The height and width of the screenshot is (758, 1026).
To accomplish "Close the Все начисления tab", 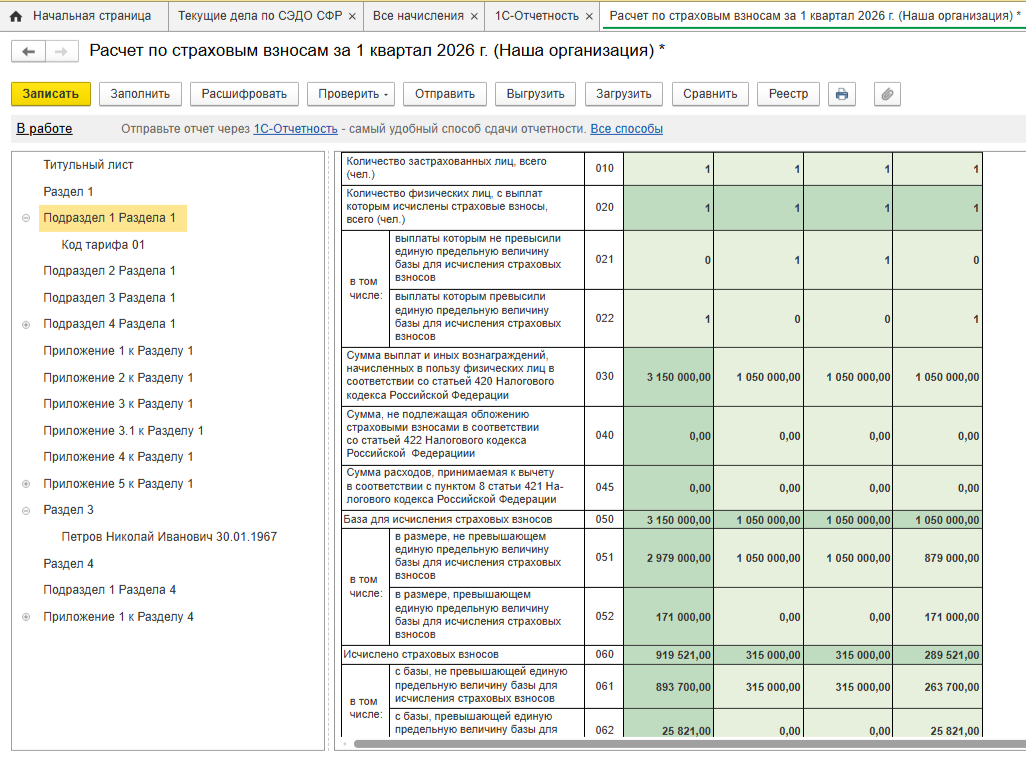I will pyautogui.click(x=474, y=17).
